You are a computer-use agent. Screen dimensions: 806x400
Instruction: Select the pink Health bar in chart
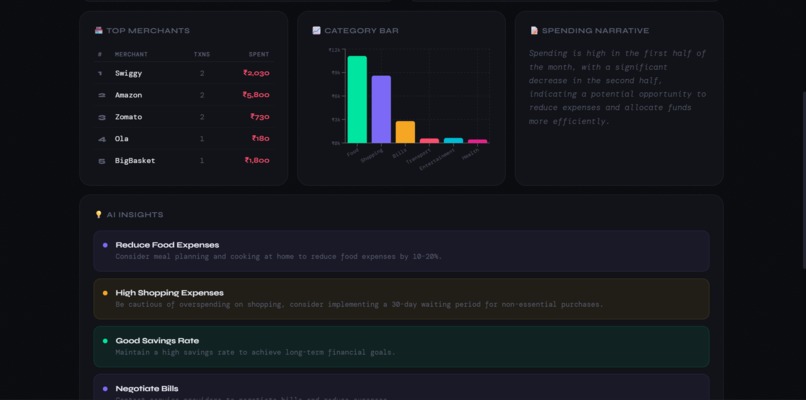(x=478, y=141)
